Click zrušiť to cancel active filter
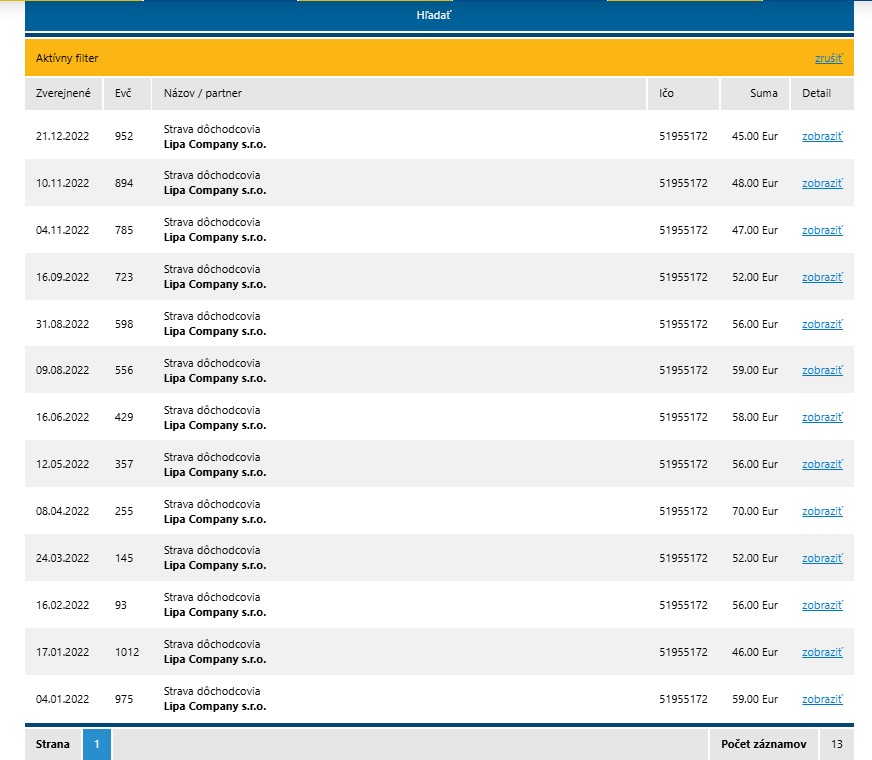872x760 pixels. 828,59
